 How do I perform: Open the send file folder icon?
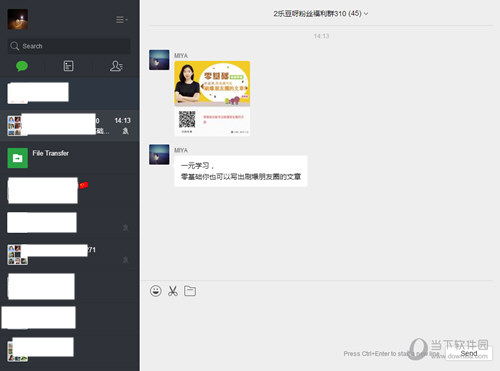(x=190, y=291)
